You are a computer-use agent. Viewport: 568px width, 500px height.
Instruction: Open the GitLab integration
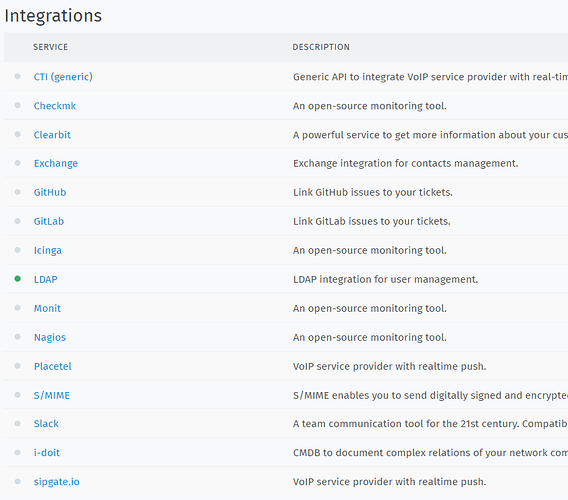(49, 221)
